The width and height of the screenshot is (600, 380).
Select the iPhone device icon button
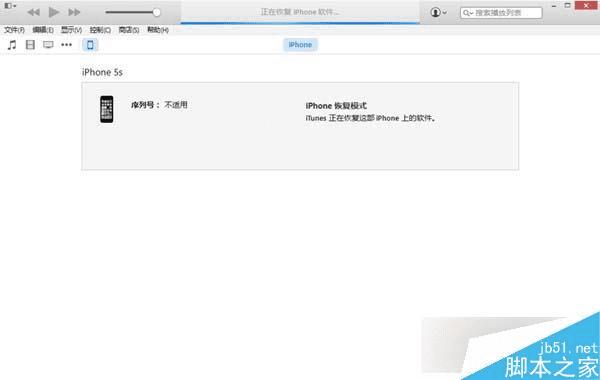[x=90, y=45]
